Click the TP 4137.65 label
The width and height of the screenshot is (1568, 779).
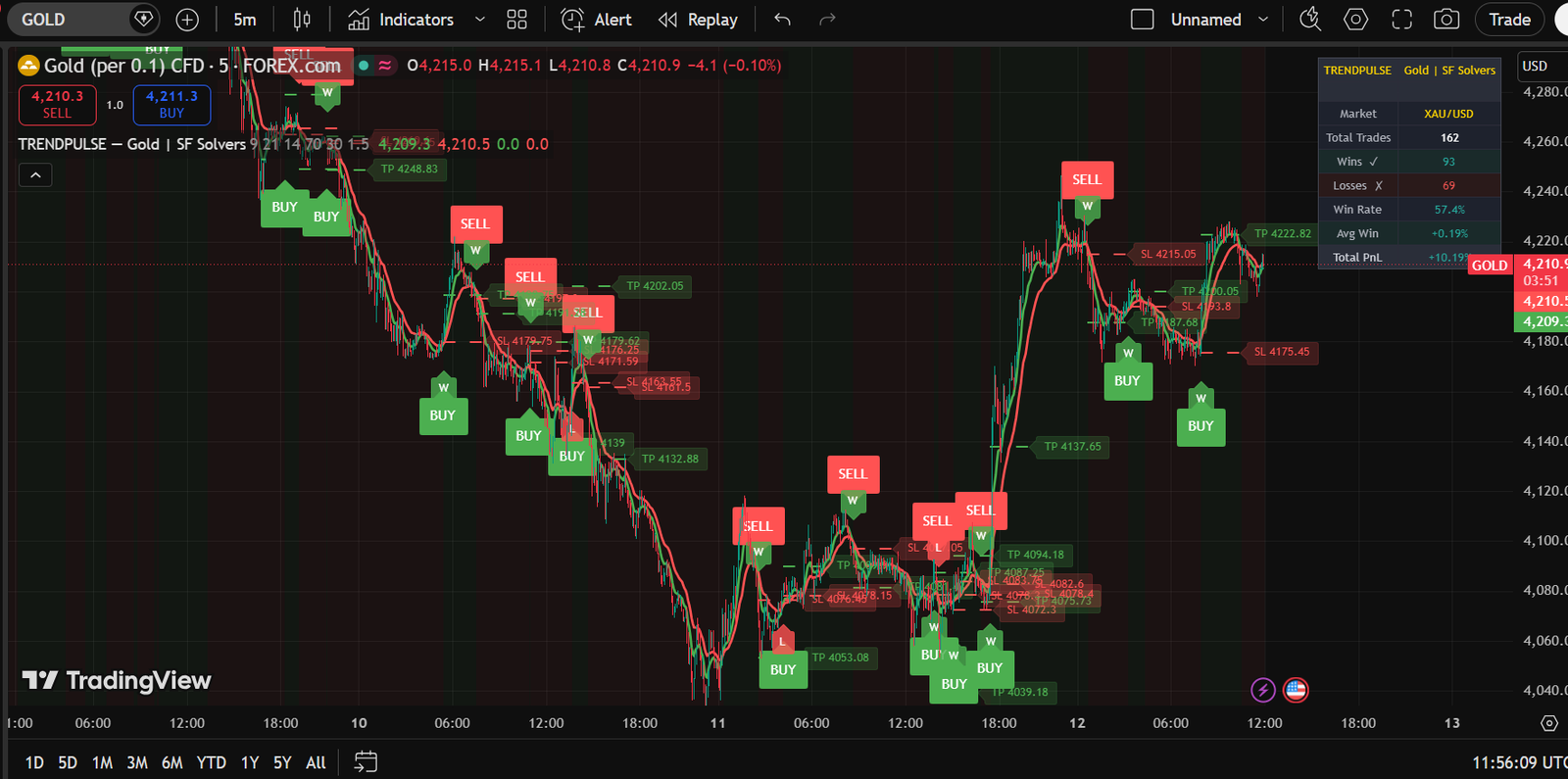(x=1072, y=446)
